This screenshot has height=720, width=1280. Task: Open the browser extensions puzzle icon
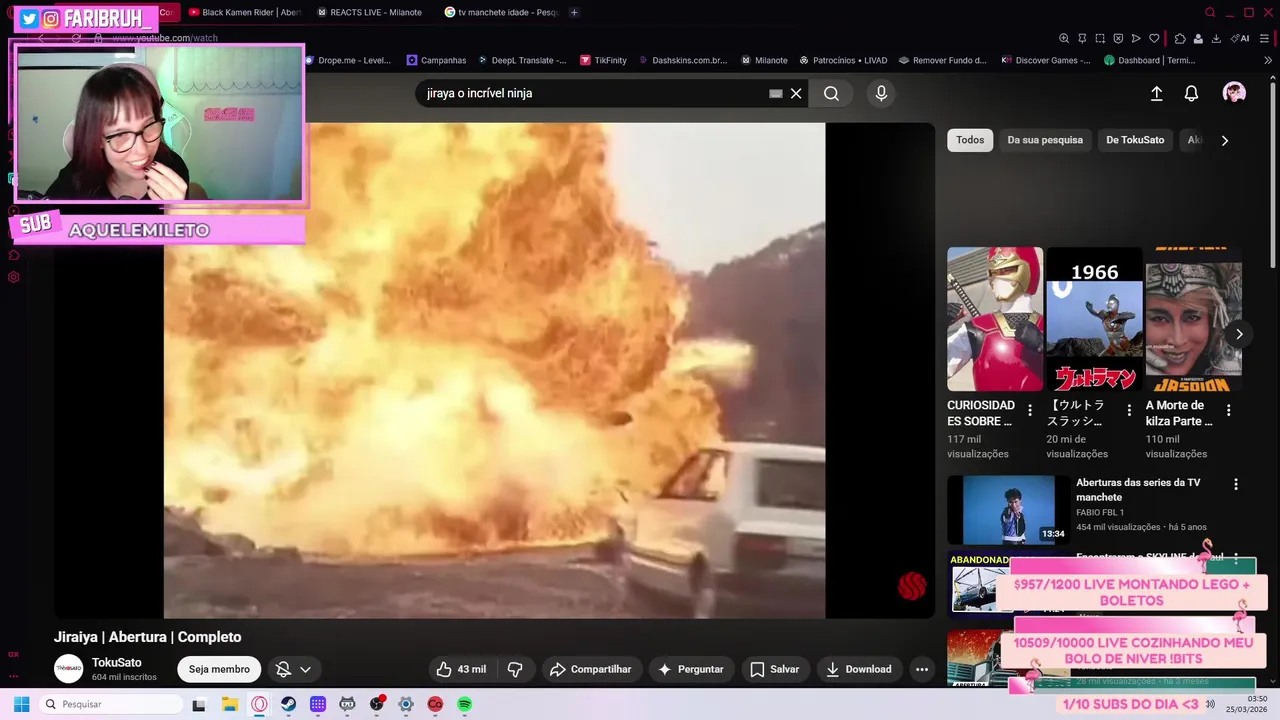click(x=1180, y=38)
